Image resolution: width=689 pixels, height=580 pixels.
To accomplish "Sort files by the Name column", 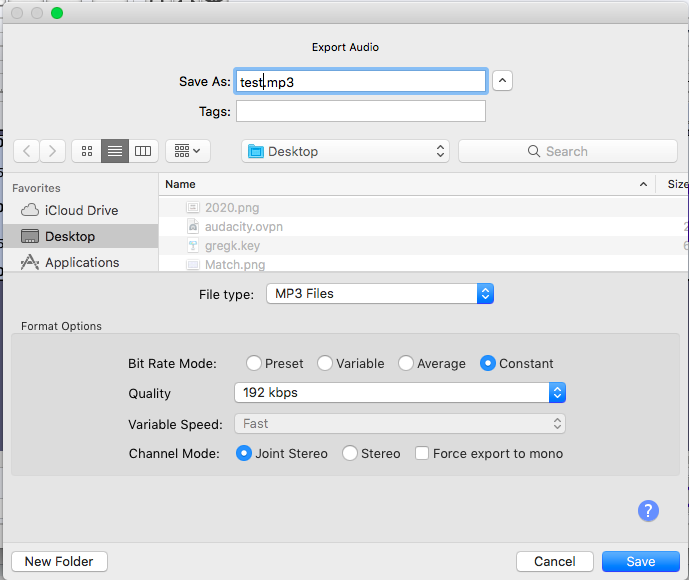I will point(406,184).
